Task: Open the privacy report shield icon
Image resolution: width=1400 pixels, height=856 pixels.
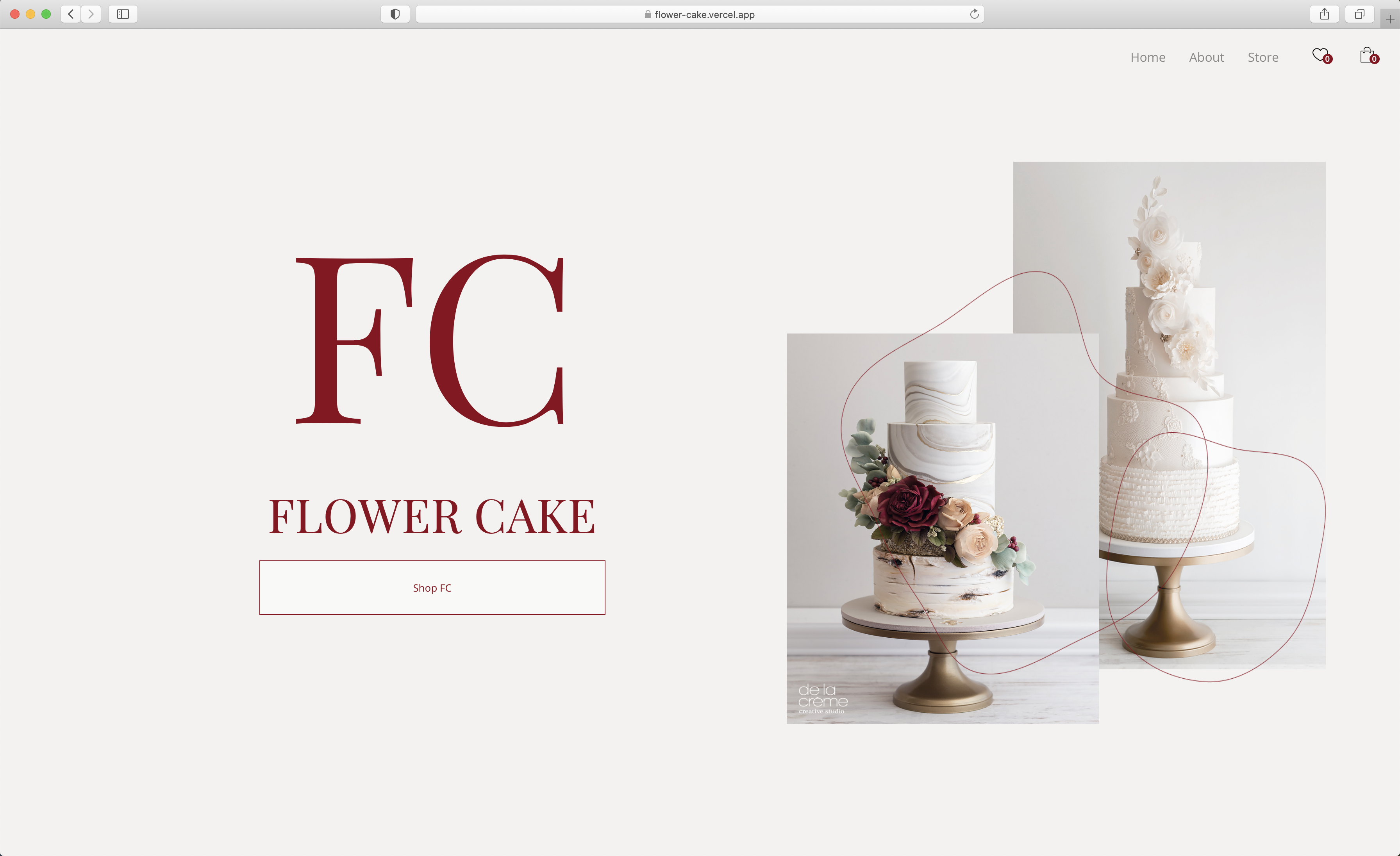Action: coord(395,14)
